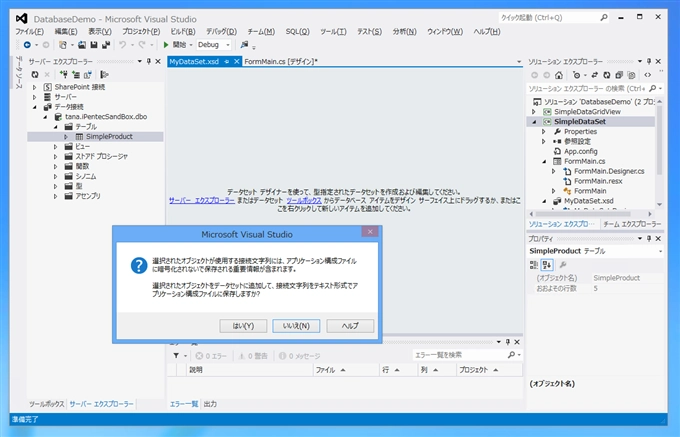Click the ツールボックス link in designer

pyautogui.click(x=304, y=201)
